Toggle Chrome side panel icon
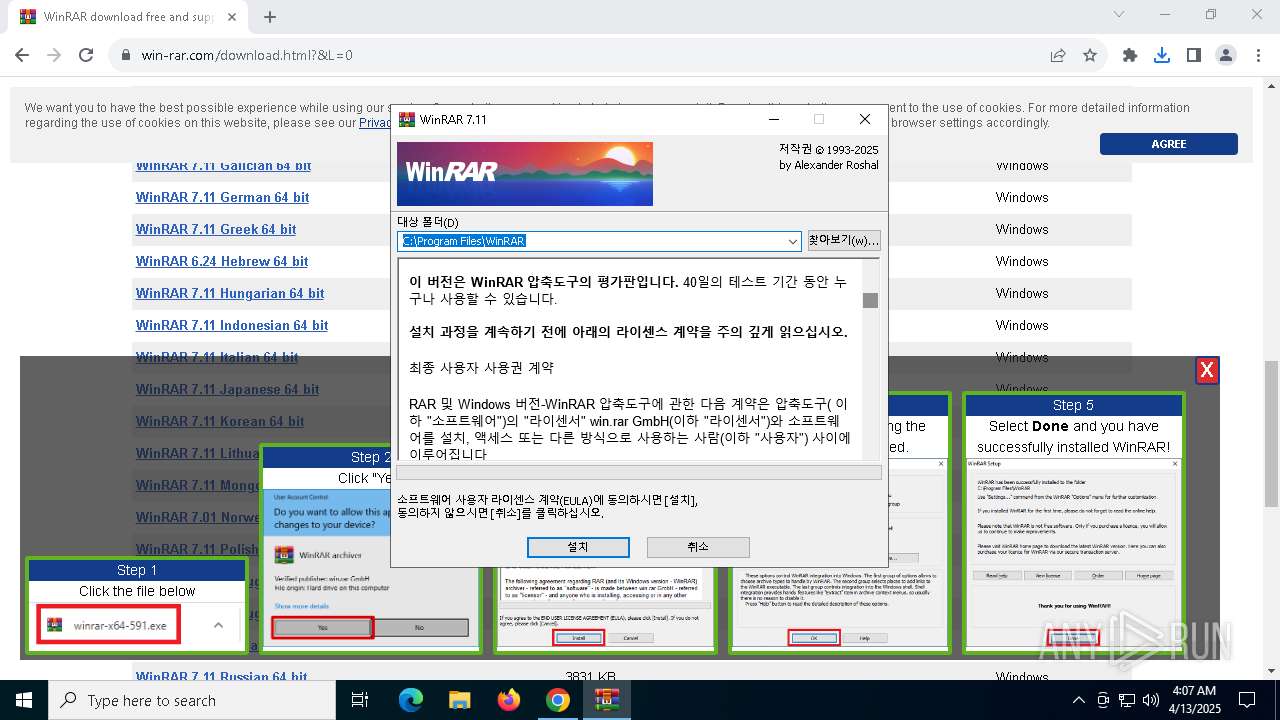Viewport: 1280px width, 720px height. tap(1194, 56)
